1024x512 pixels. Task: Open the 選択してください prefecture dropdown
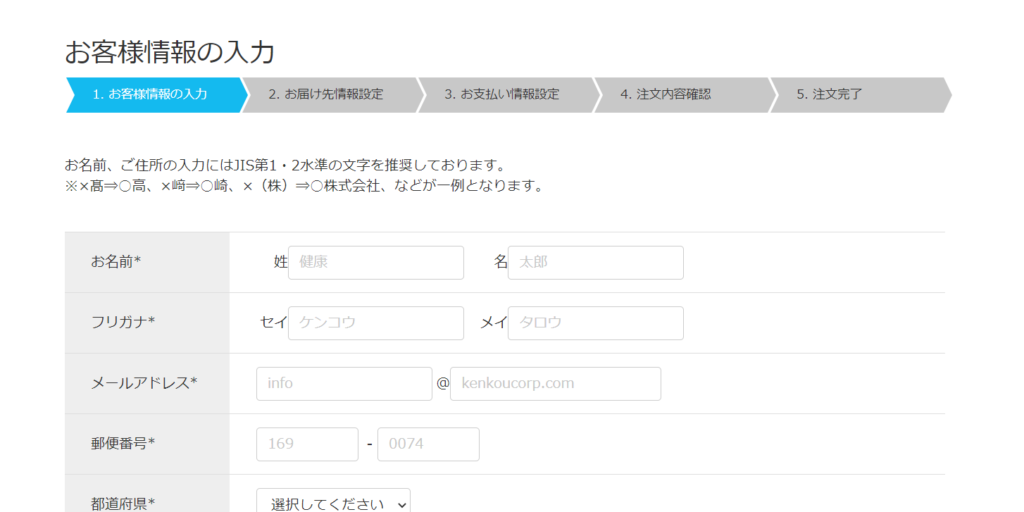click(x=333, y=503)
